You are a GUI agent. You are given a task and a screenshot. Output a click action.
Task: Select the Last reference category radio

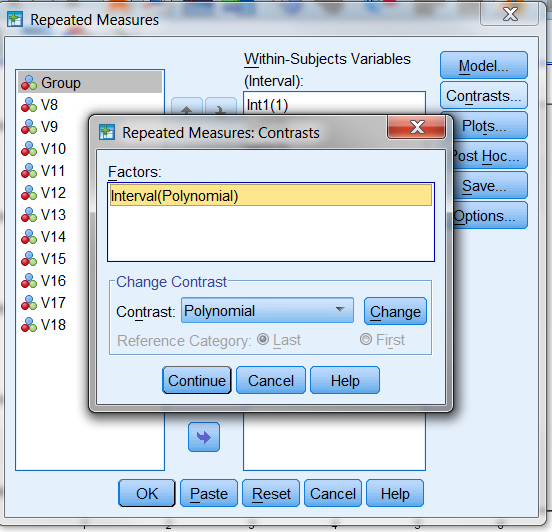point(263,339)
